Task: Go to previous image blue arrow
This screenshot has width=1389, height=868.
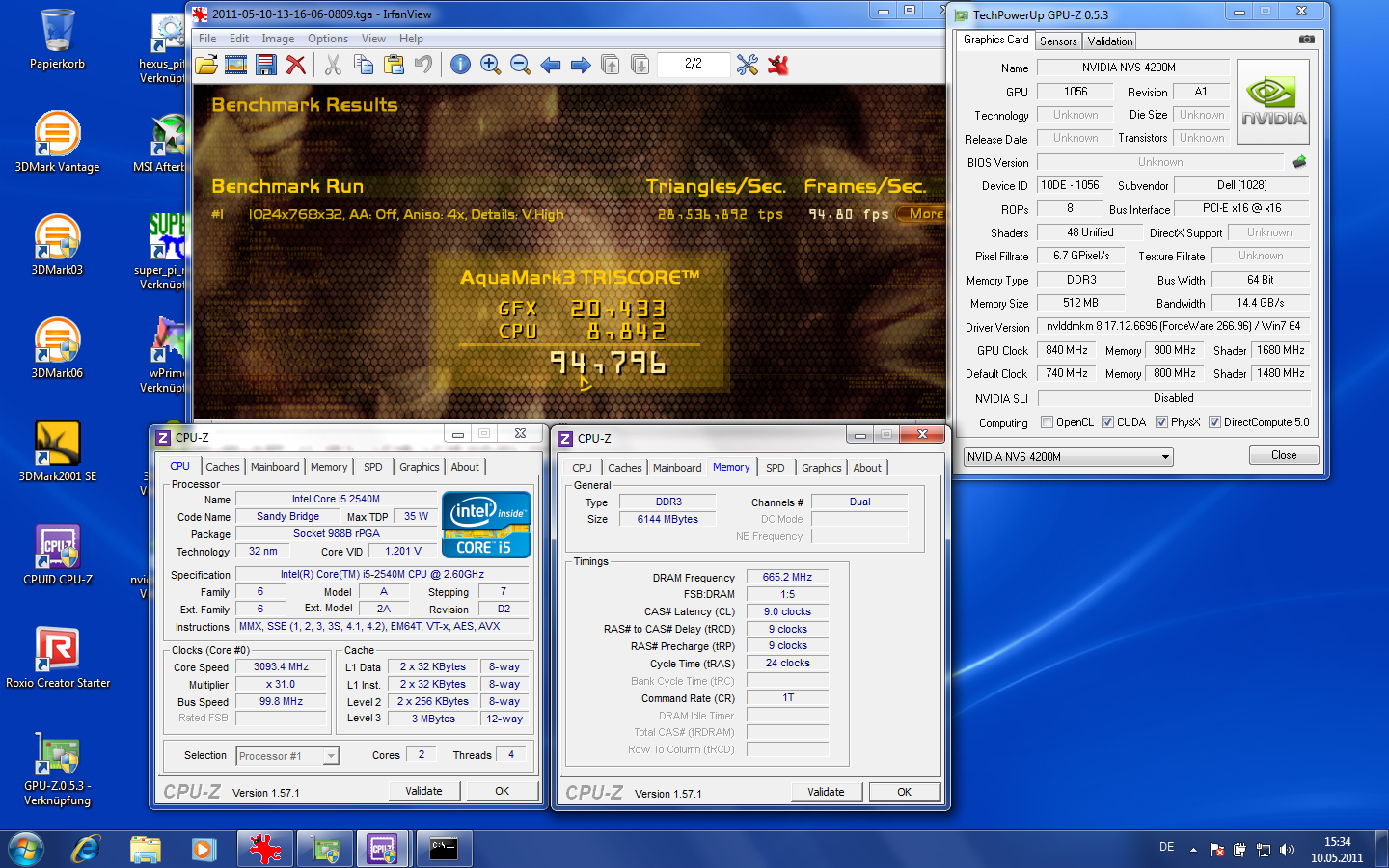Action: 551,65
